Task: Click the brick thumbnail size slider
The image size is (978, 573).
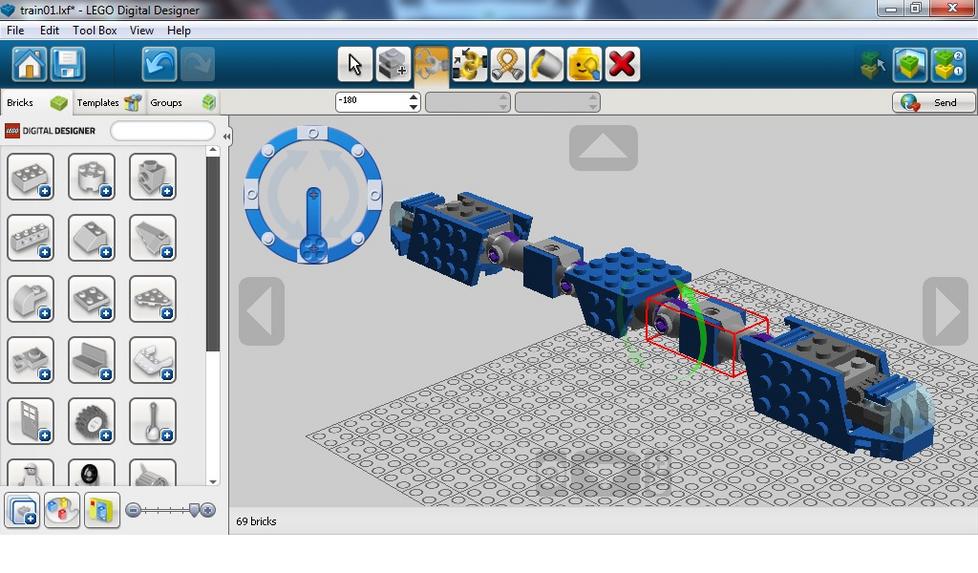Action: pos(170,510)
